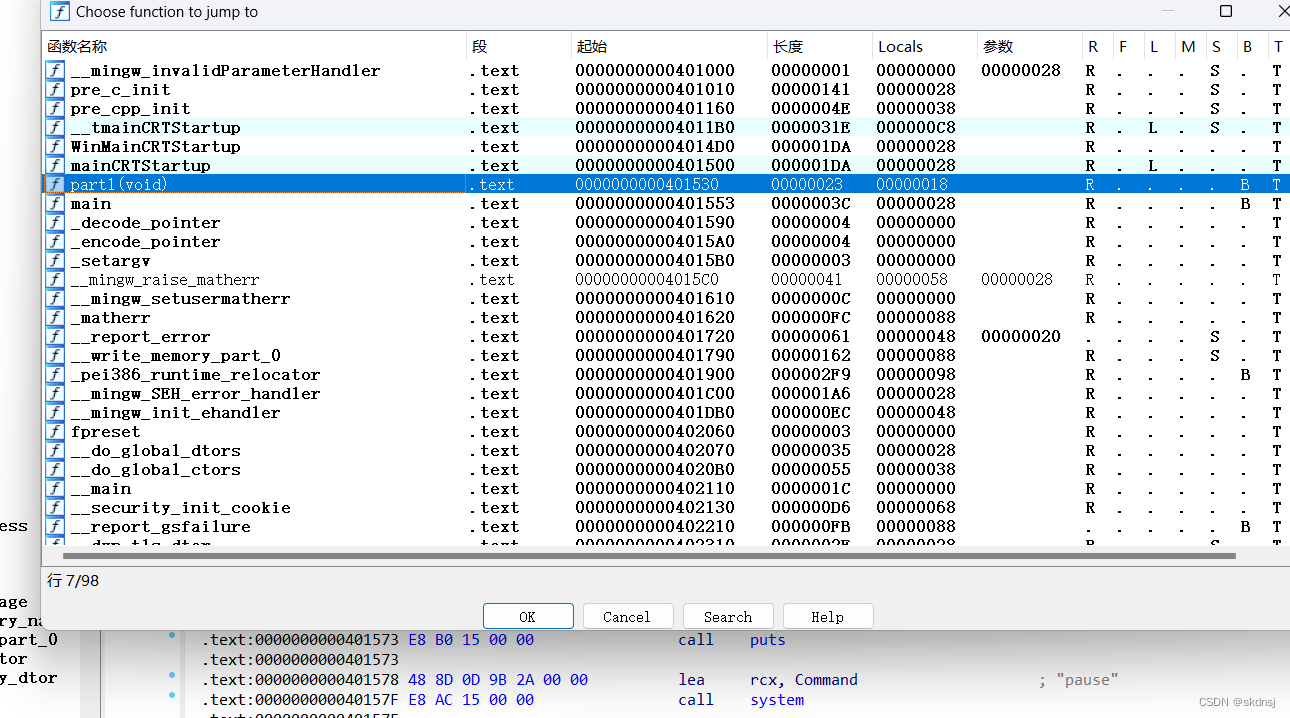Confirm jump with the OK button
The width and height of the screenshot is (1290, 718).
point(528,615)
